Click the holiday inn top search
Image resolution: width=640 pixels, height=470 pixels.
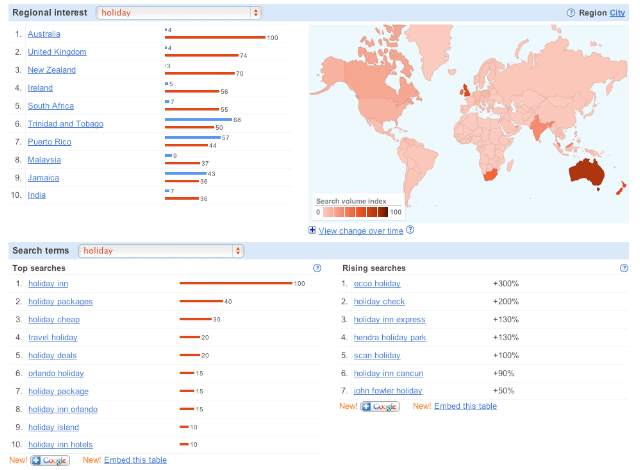(48, 284)
